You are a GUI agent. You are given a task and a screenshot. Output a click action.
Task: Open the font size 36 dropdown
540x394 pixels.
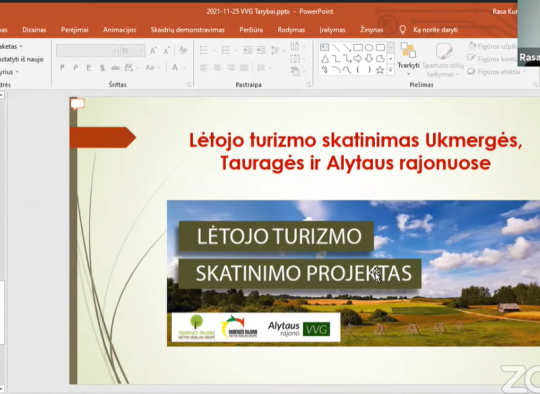142,51
